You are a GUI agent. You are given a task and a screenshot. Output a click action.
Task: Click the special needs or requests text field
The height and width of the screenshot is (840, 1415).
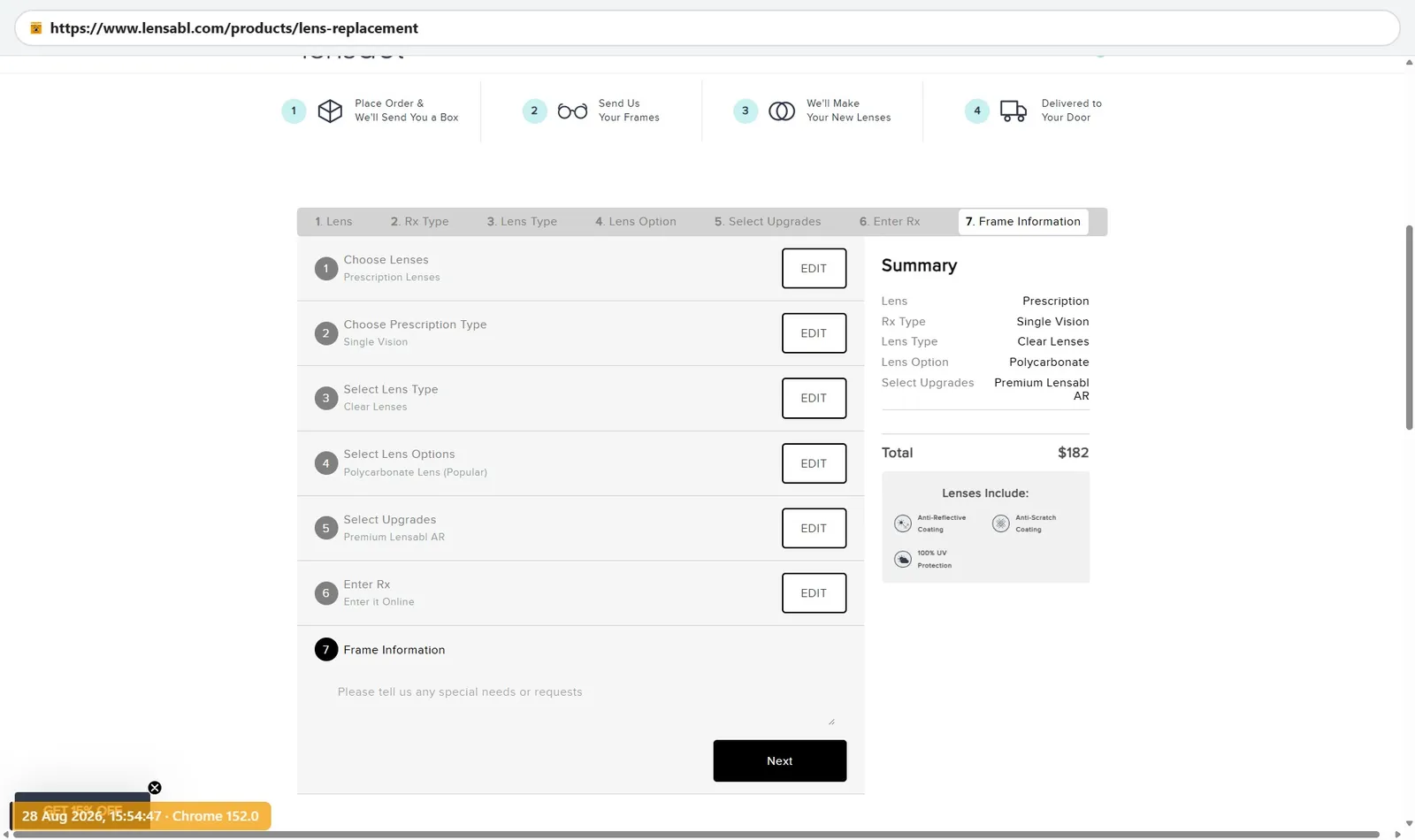[581, 703]
